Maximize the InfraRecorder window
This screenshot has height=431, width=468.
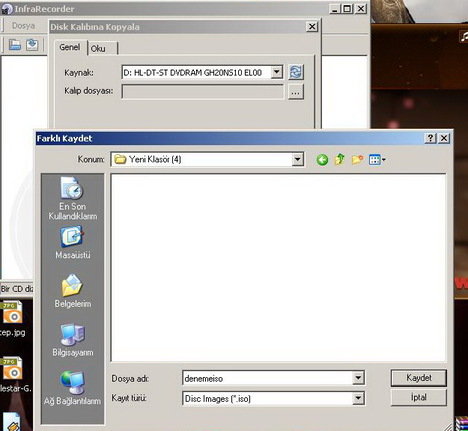[x=347, y=9]
